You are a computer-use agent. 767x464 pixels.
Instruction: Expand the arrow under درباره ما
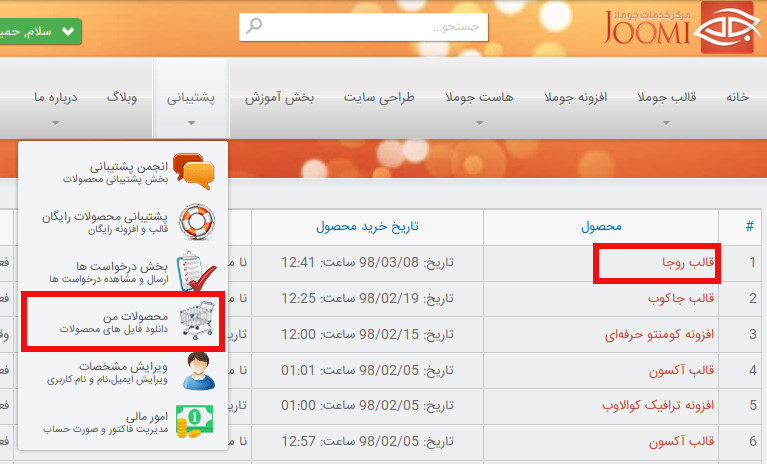coord(55,123)
